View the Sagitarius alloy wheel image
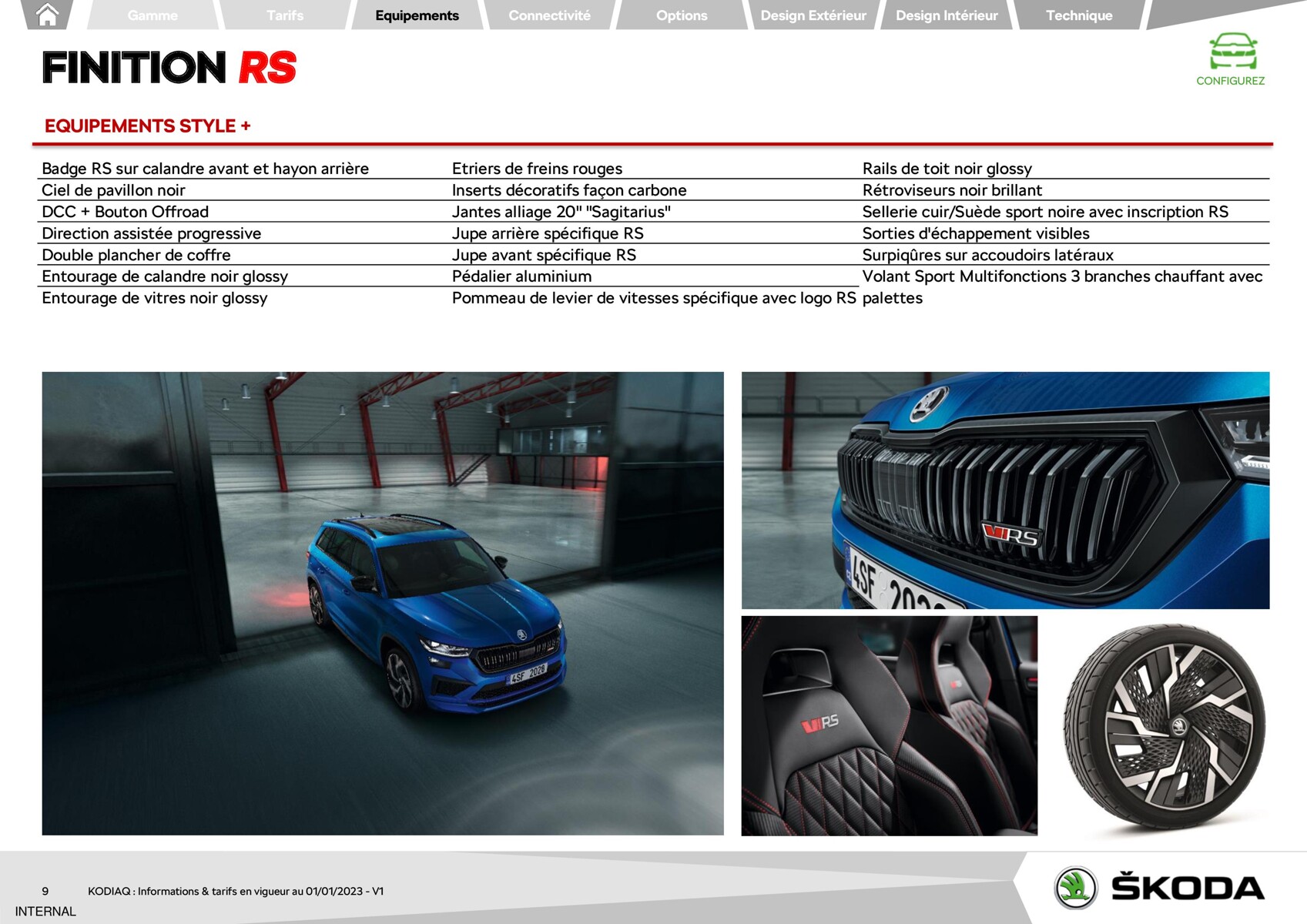Viewport: 1307px width, 924px height. [1163, 728]
